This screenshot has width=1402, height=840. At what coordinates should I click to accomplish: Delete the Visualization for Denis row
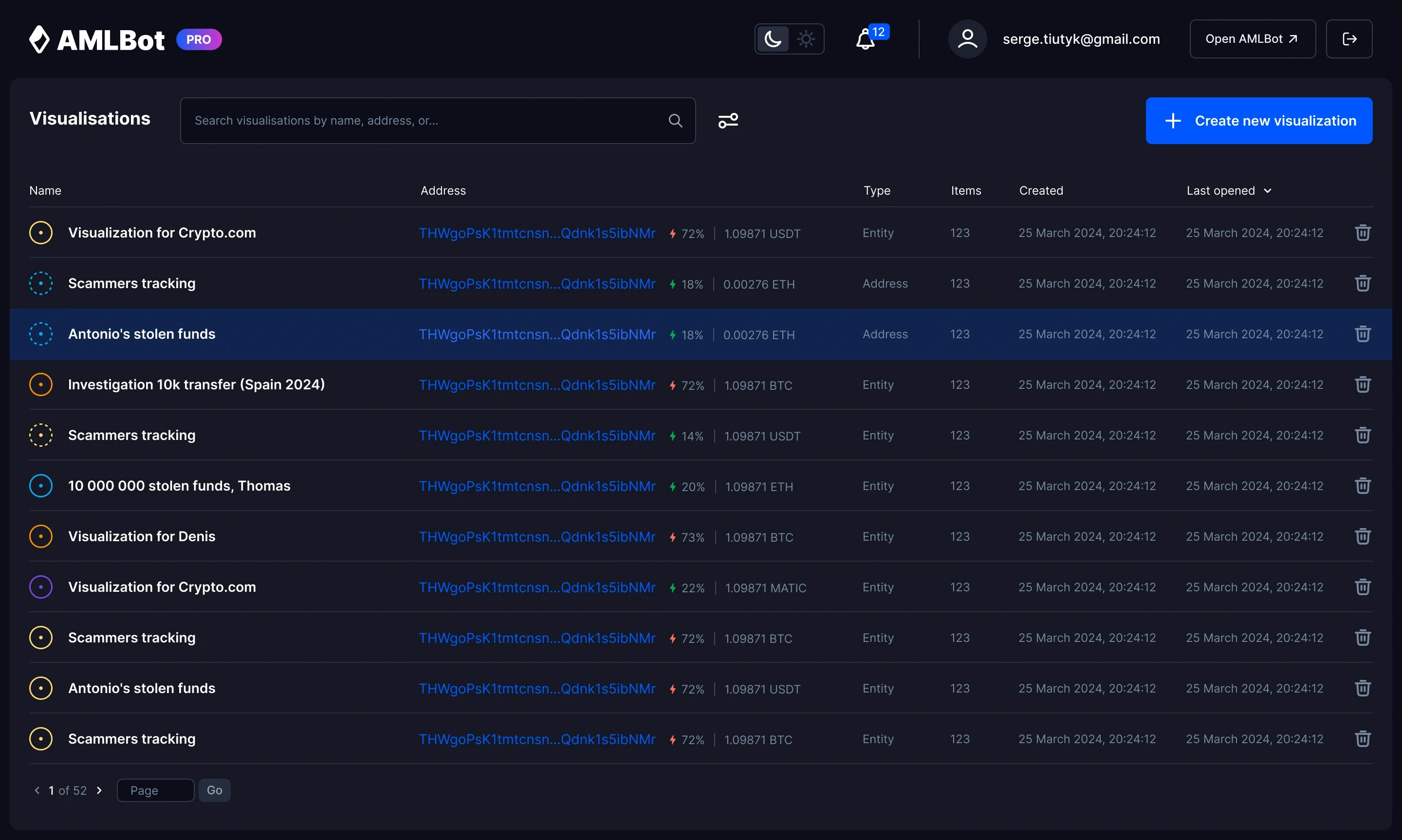click(x=1363, y=536)
